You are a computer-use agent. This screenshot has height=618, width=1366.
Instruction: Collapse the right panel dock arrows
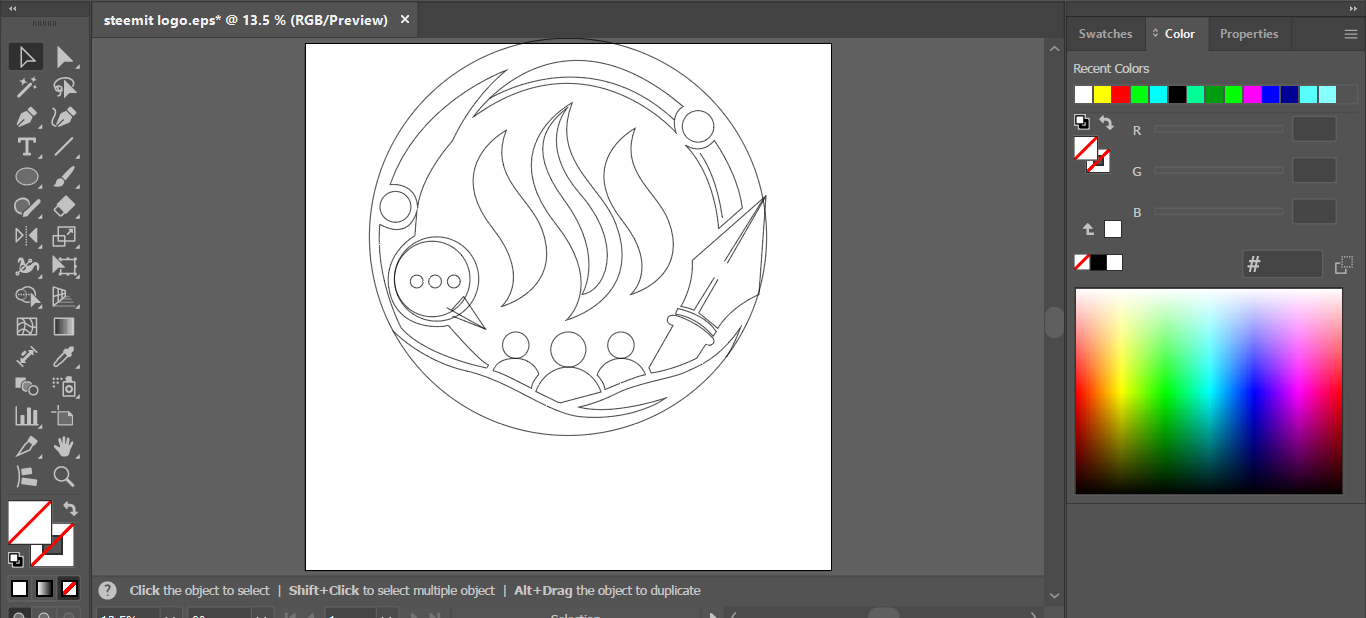(1353, 7)
